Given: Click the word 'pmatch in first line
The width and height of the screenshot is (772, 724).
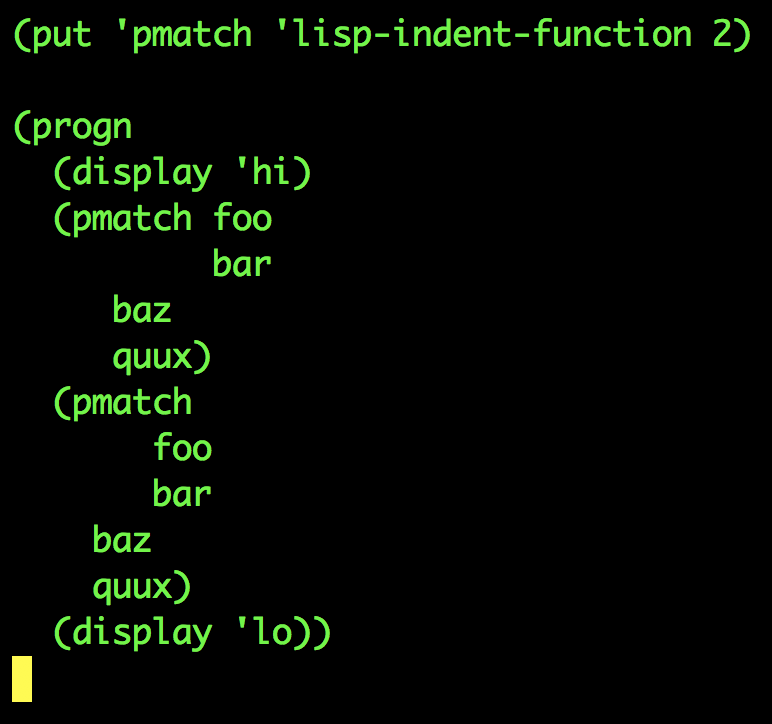Looking at the screenshot, I should pos(183,35).
